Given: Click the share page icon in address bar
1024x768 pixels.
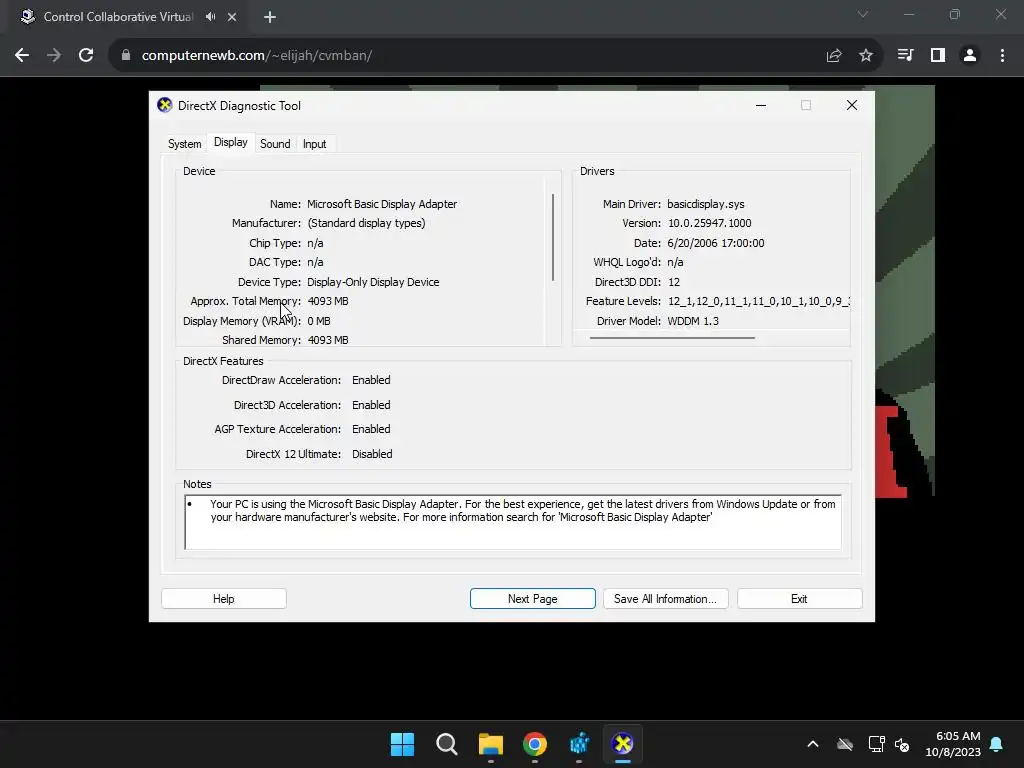Looking at the screenshot, I should pos(834,56).
